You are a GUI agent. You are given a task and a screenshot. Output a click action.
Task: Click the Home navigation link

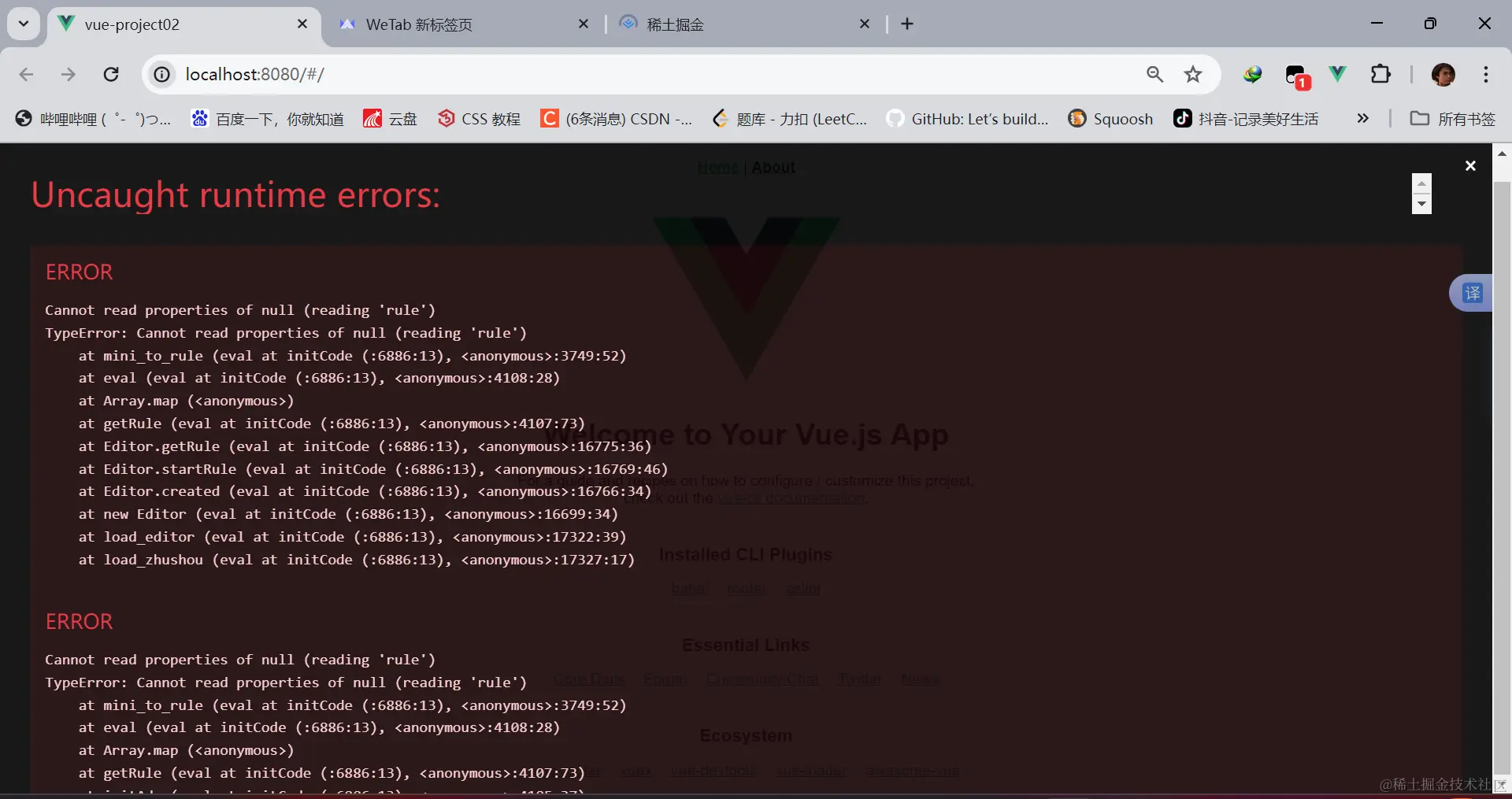pos(717,167)
